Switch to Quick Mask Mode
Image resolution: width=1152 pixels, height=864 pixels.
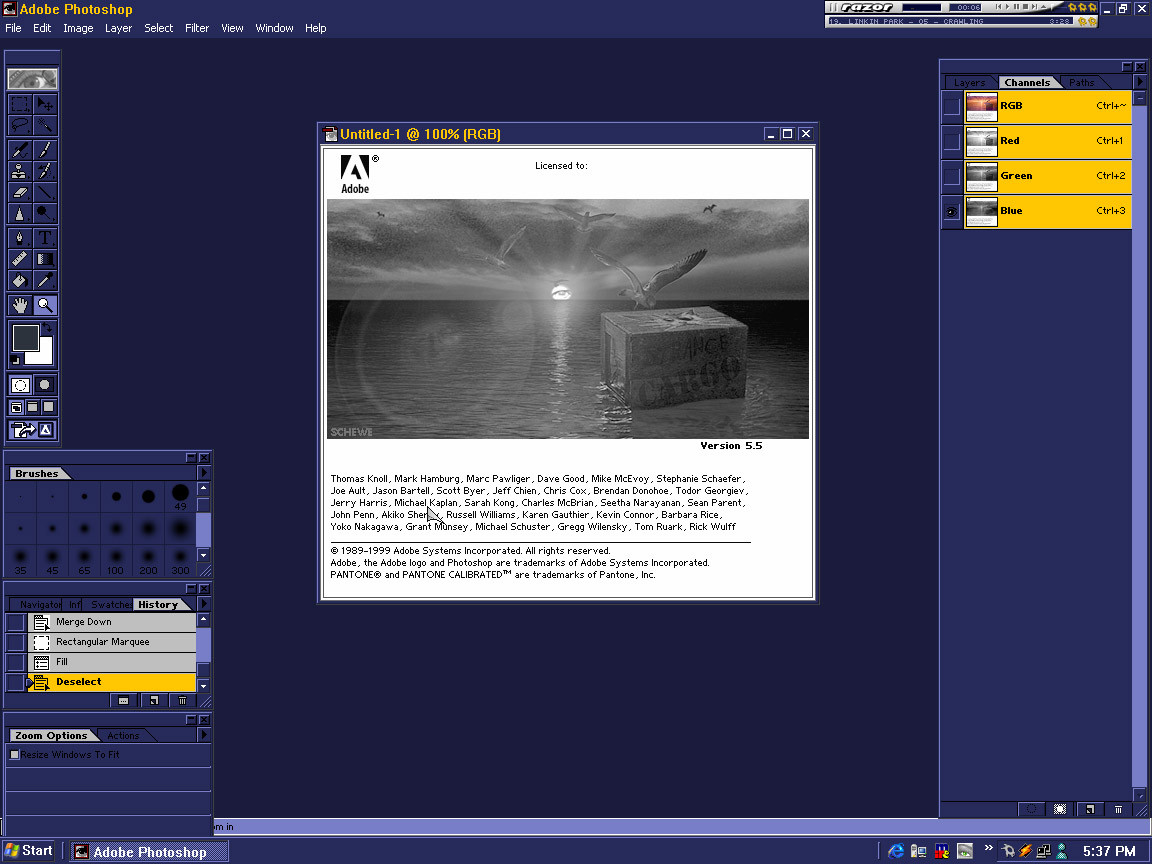coord(45,385)
